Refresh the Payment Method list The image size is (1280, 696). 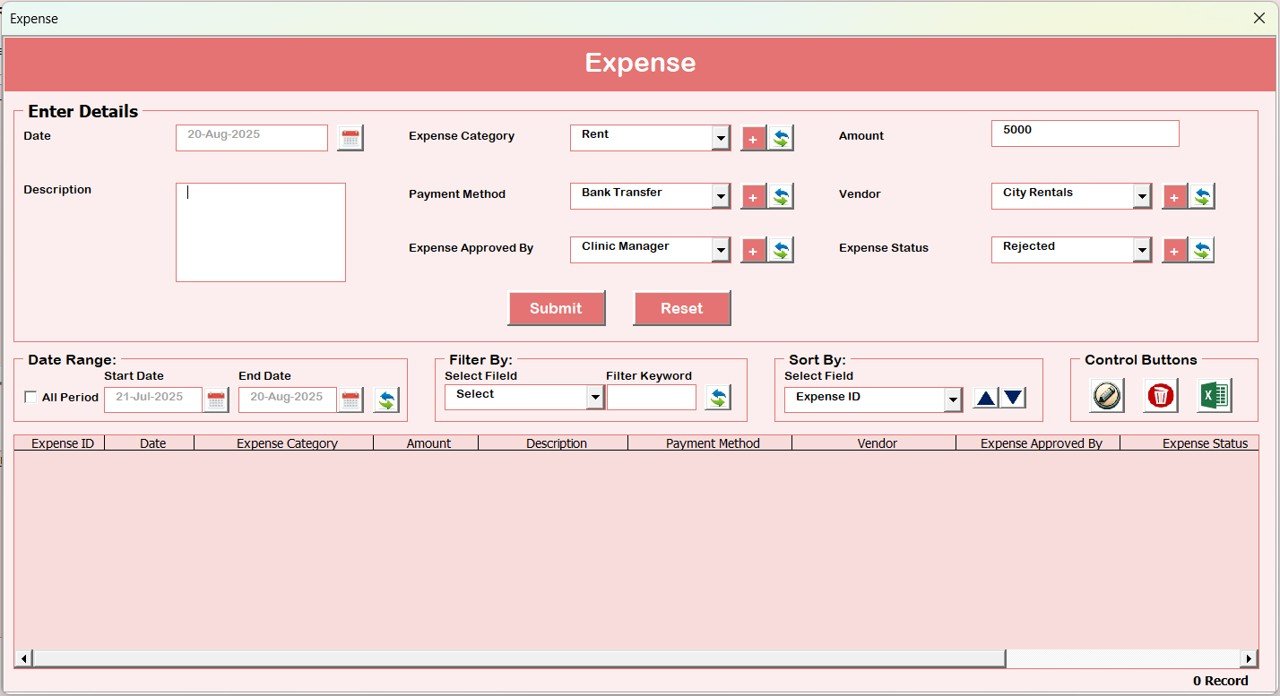point(781,197)
